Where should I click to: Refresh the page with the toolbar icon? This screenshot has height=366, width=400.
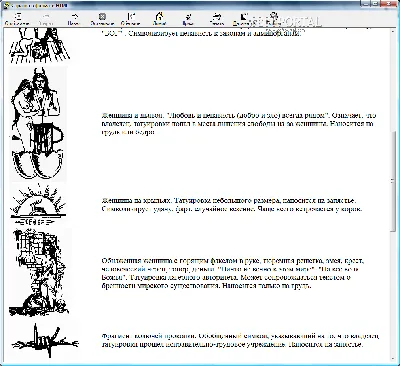click(x=131, y=19)
